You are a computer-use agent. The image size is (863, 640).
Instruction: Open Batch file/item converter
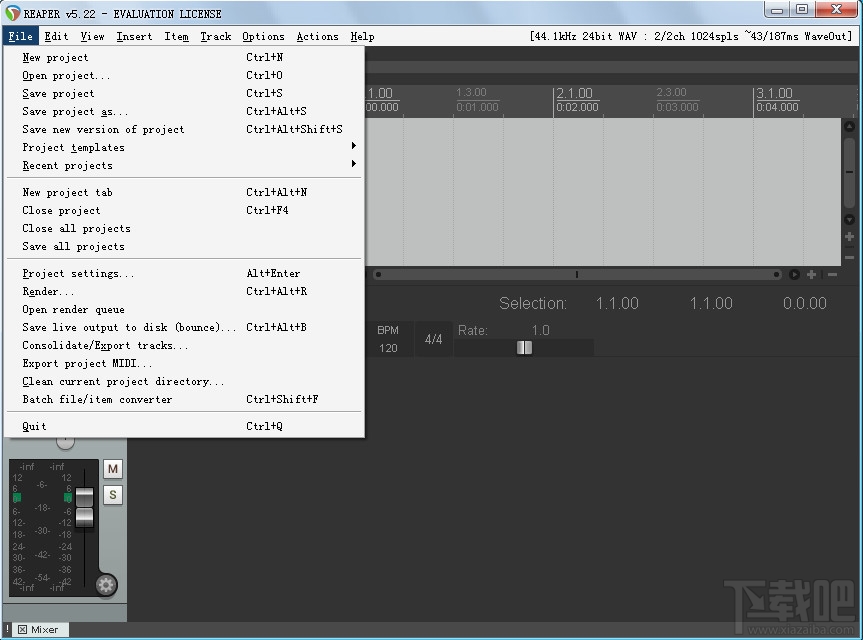(x=184, y=400)
